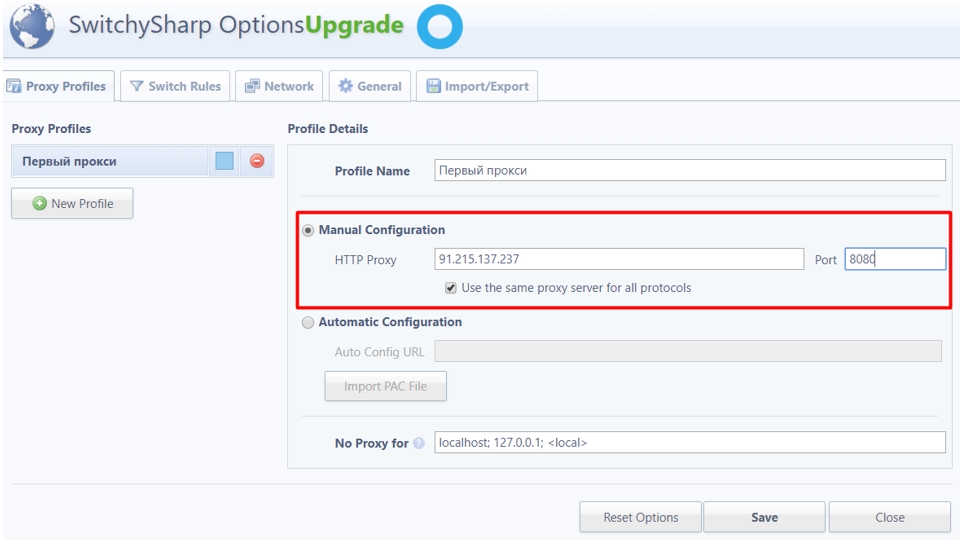Toggle Use the same proxy server checkbox

[451, 288]
